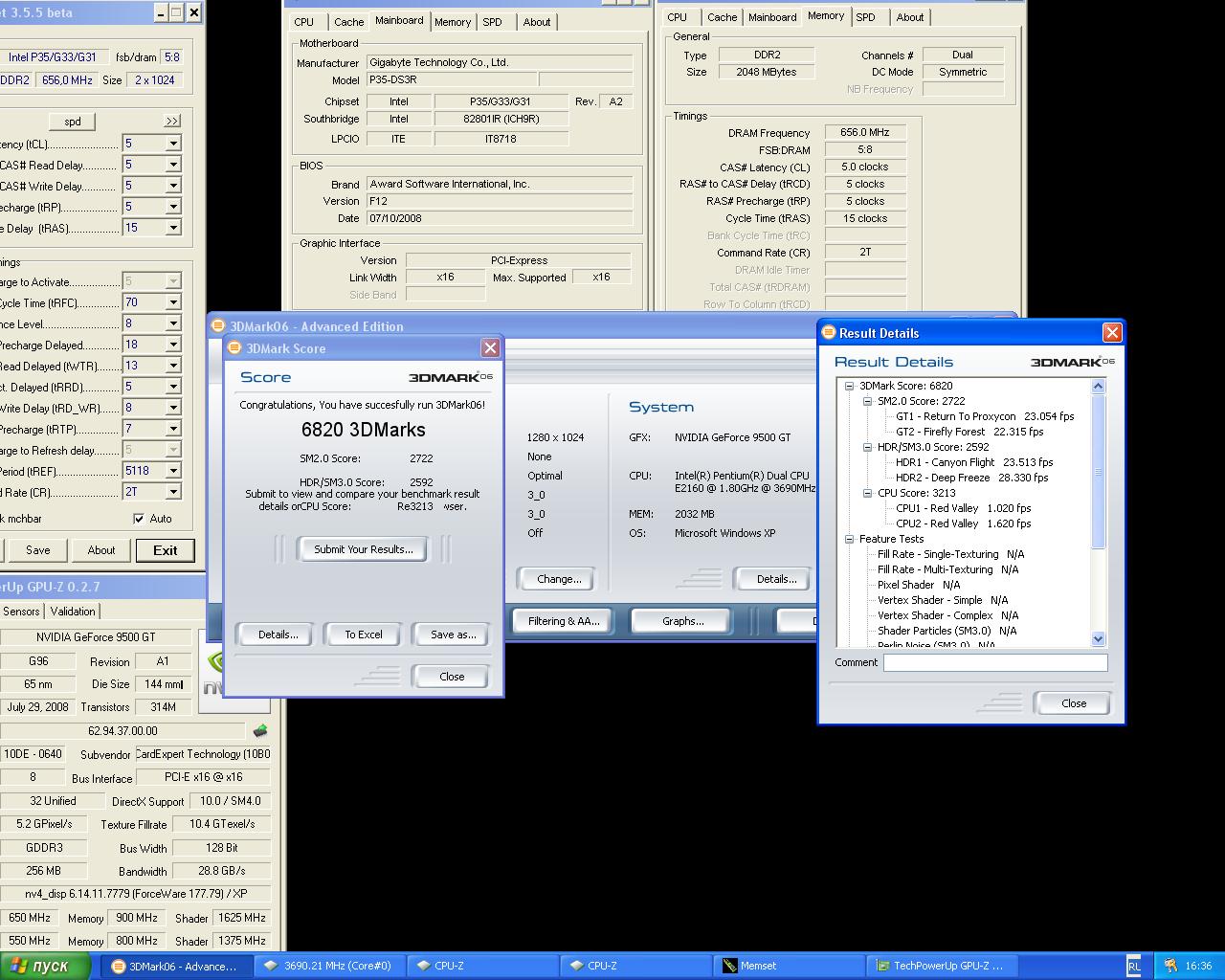Collapse the Feature Tests tree node
This screenshot has width=1225, height=980.
[x=849, y=539]
